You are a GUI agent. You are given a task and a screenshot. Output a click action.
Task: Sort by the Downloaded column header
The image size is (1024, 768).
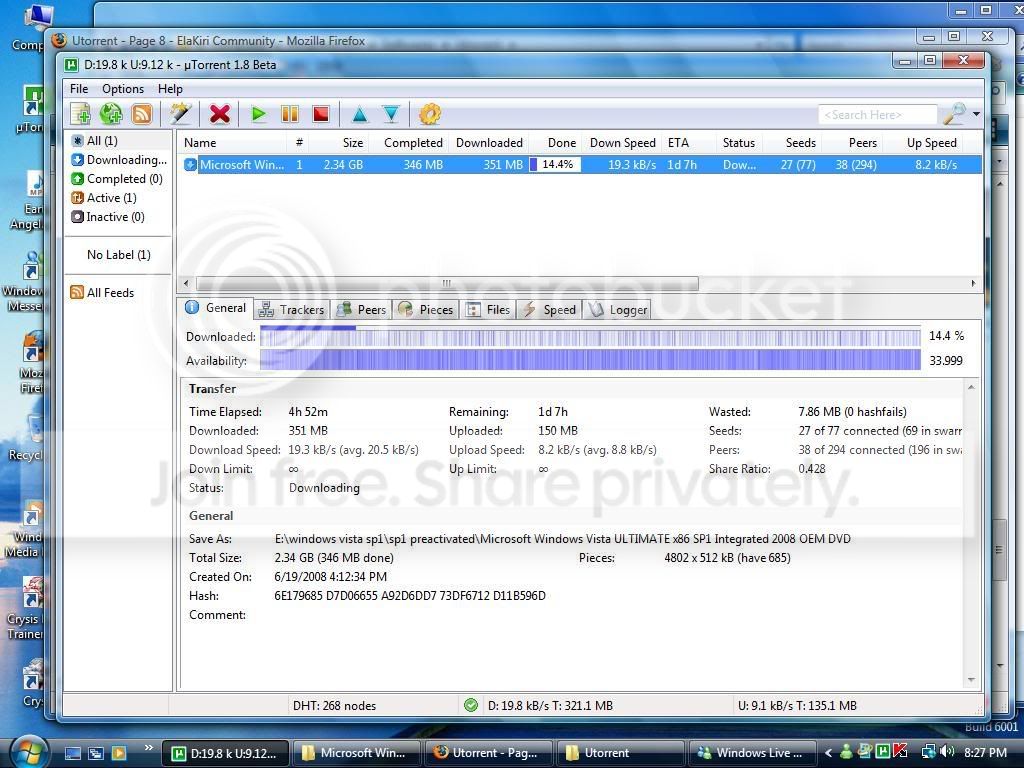[x=488, y=142]
